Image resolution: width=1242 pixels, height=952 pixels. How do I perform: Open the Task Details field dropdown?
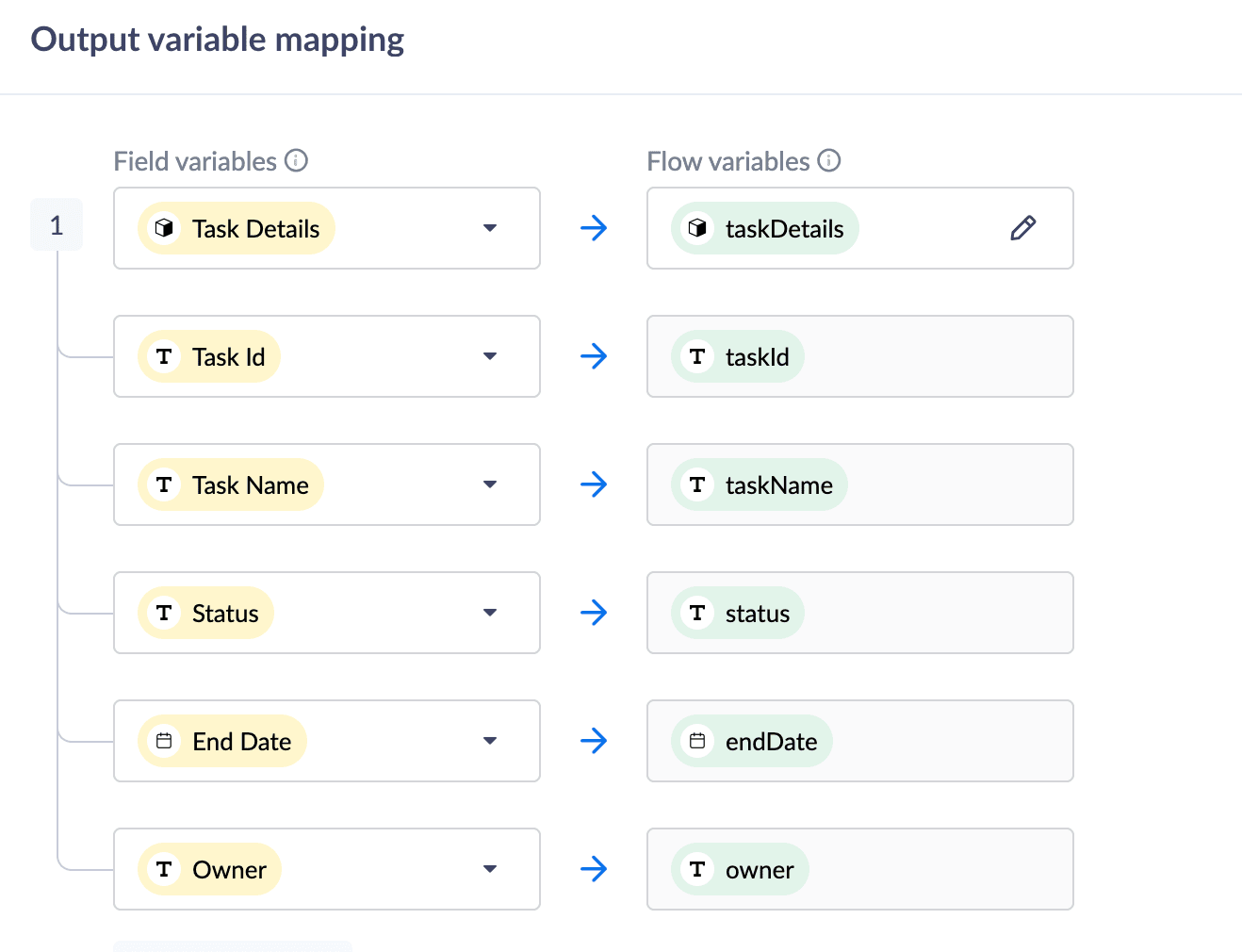tap(490, 228)
